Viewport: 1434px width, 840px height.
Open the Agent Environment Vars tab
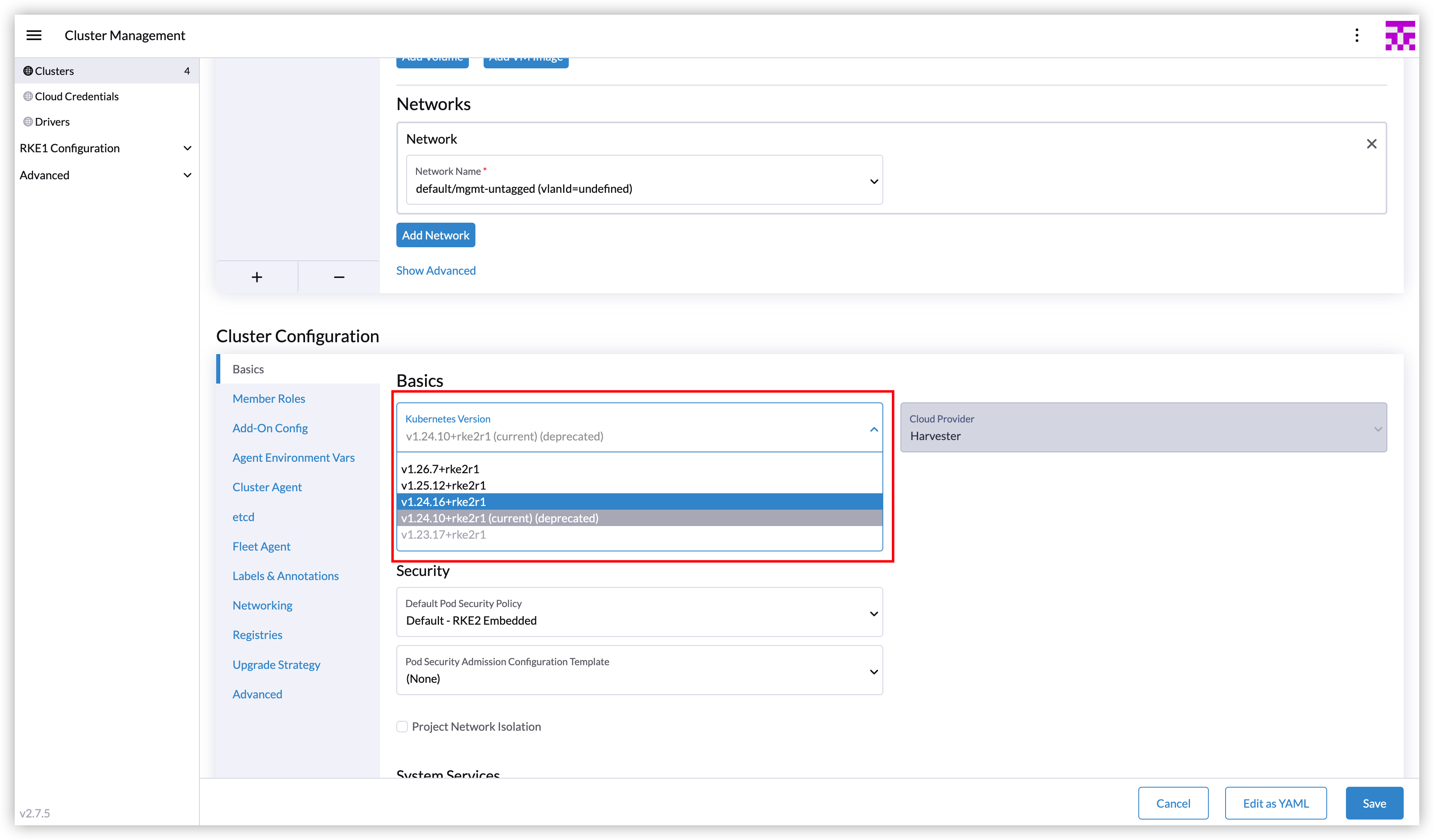298,458
